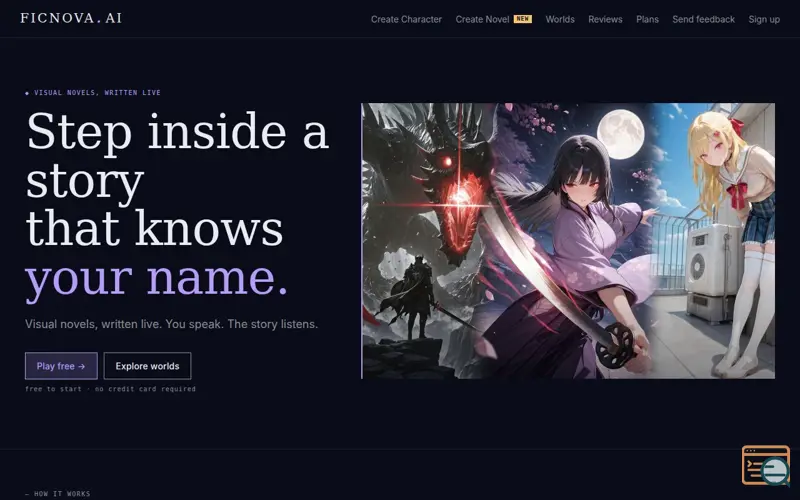Image resolution: width=800 pixels, height=500 pixels.
Task: Open the Reviews page
Action: pyautogui.click(x=605, y=19)
